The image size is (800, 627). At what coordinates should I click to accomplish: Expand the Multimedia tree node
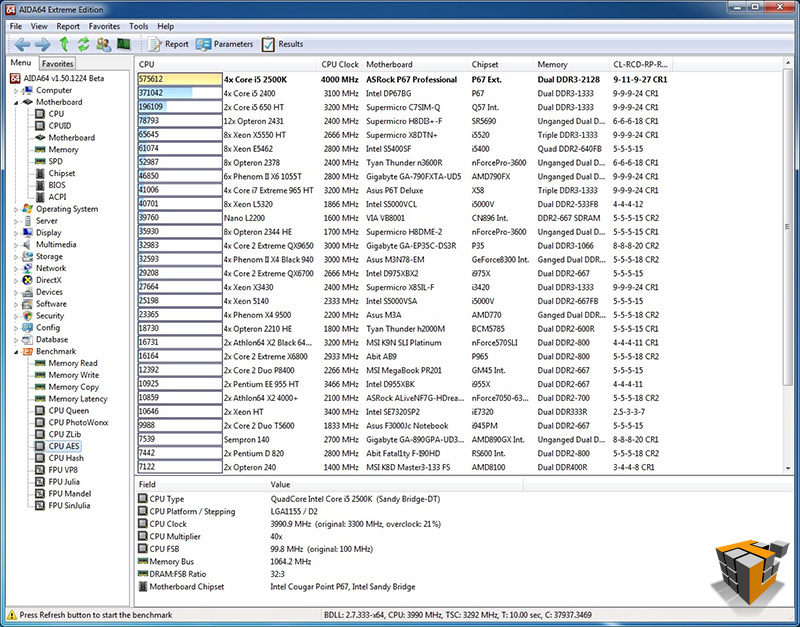click(x=16, y=245)
